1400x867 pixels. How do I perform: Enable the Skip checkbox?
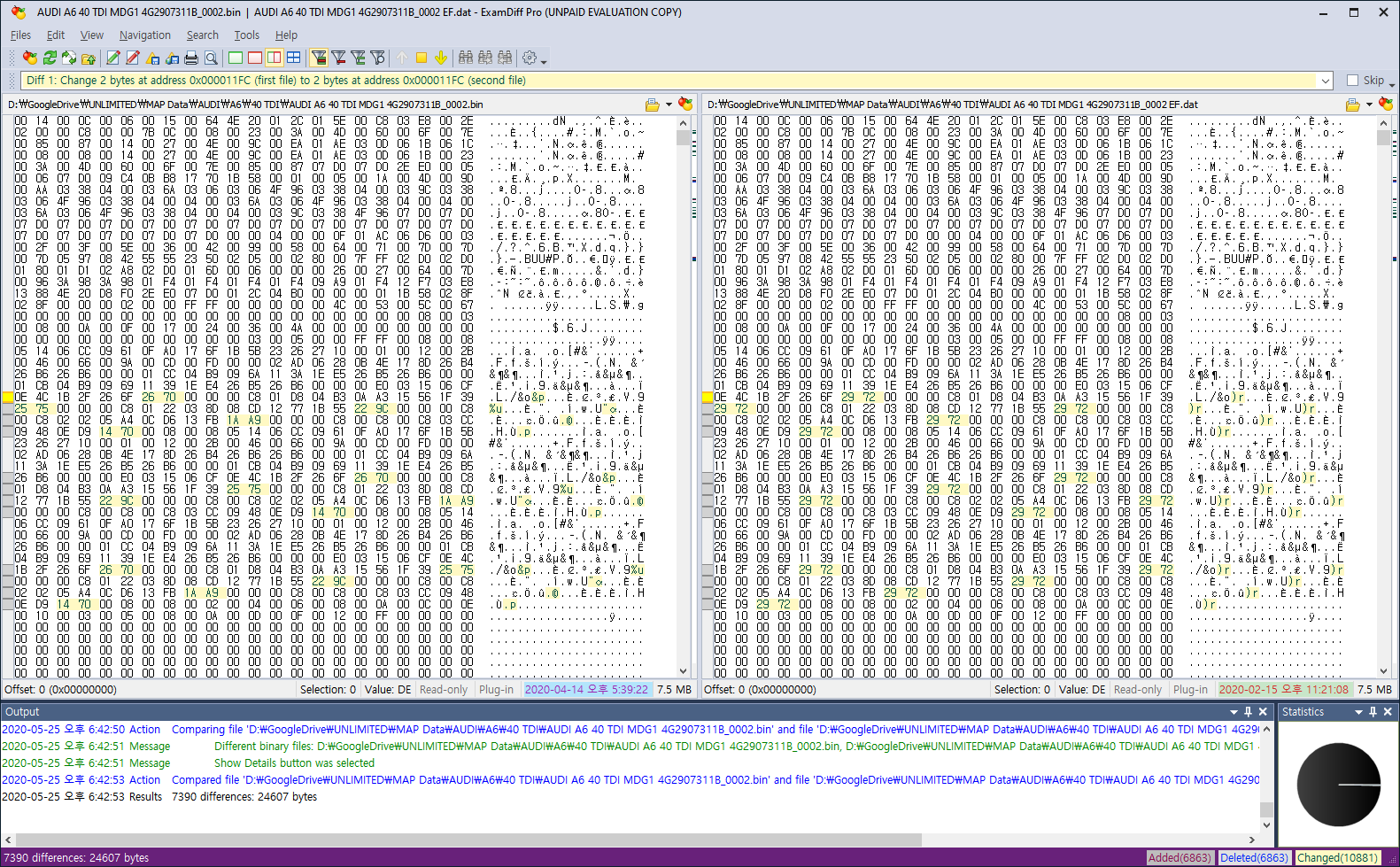click(x=1352, y=81)
